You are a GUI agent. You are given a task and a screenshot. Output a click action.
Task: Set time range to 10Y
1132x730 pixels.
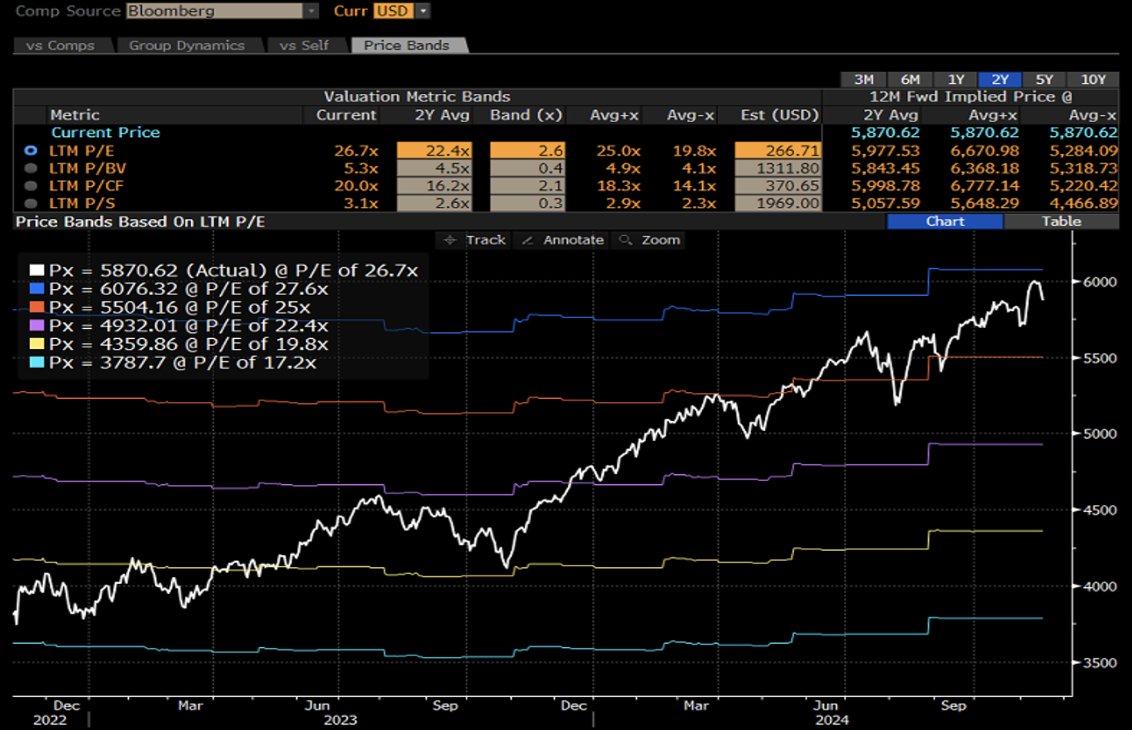pos(1093,79)
